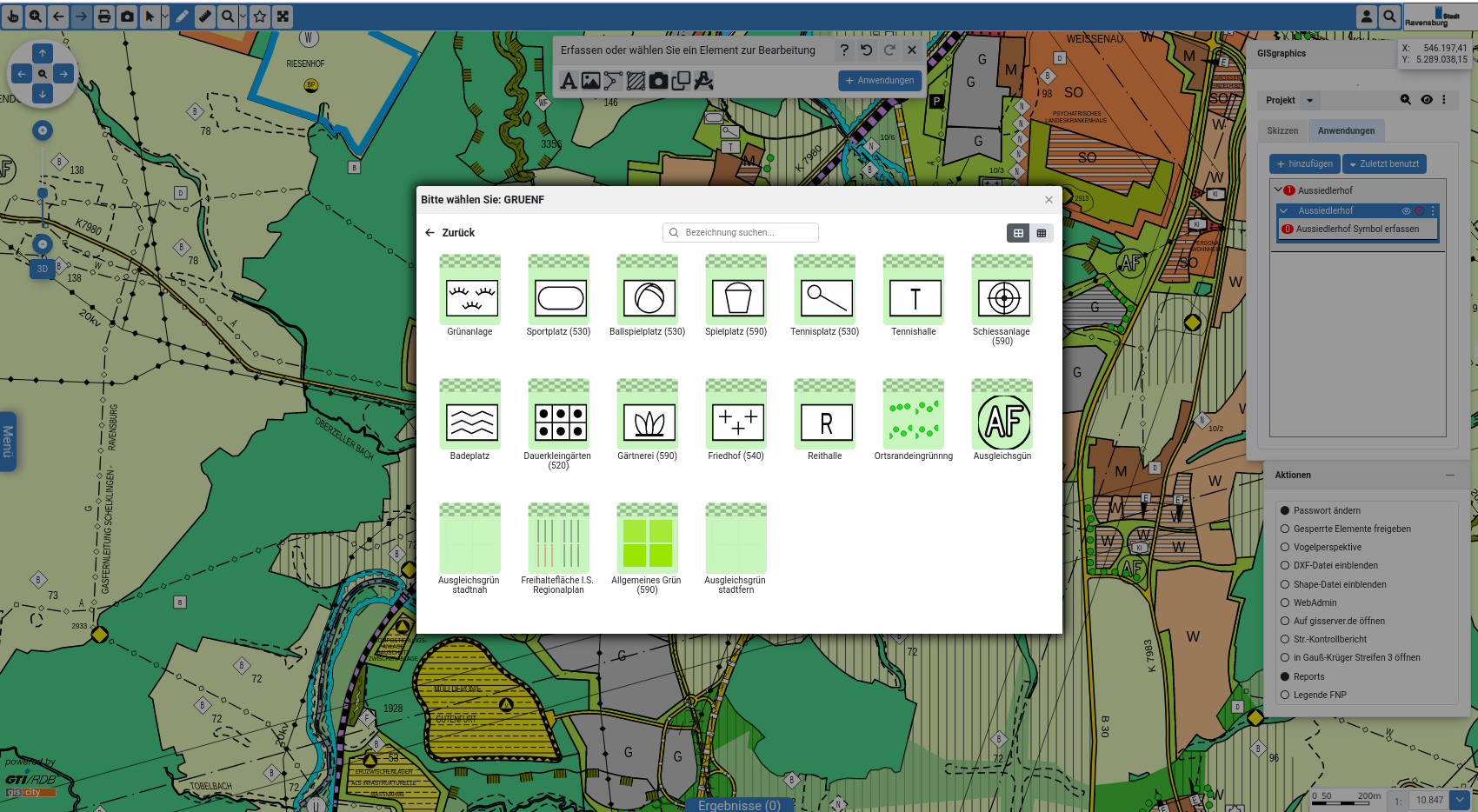Click the Zurück back link
The height and width of the screenshot is (812, 1478).
tap(449, 233)
